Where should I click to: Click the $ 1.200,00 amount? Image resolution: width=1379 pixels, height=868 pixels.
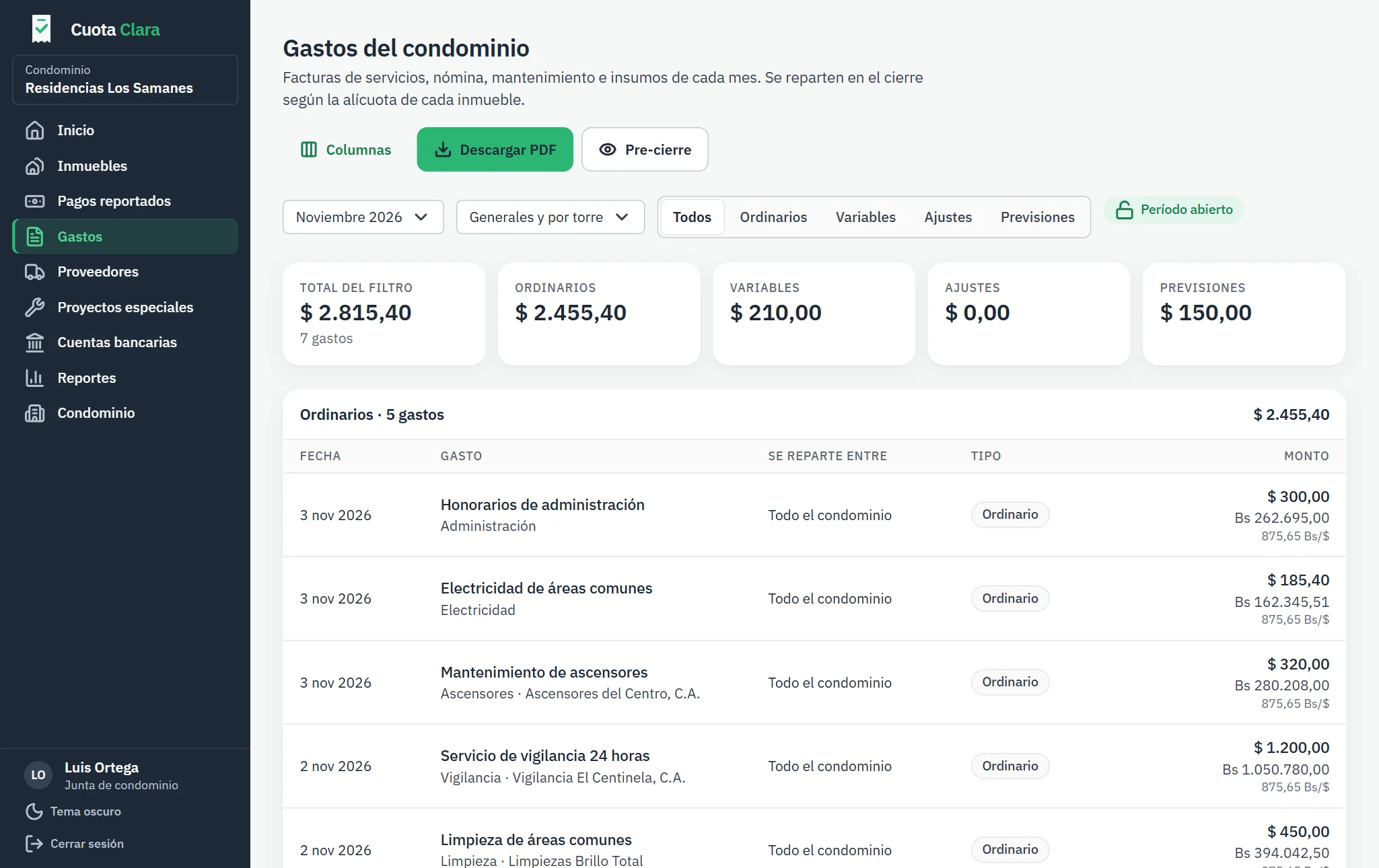tap(1292, 748)
